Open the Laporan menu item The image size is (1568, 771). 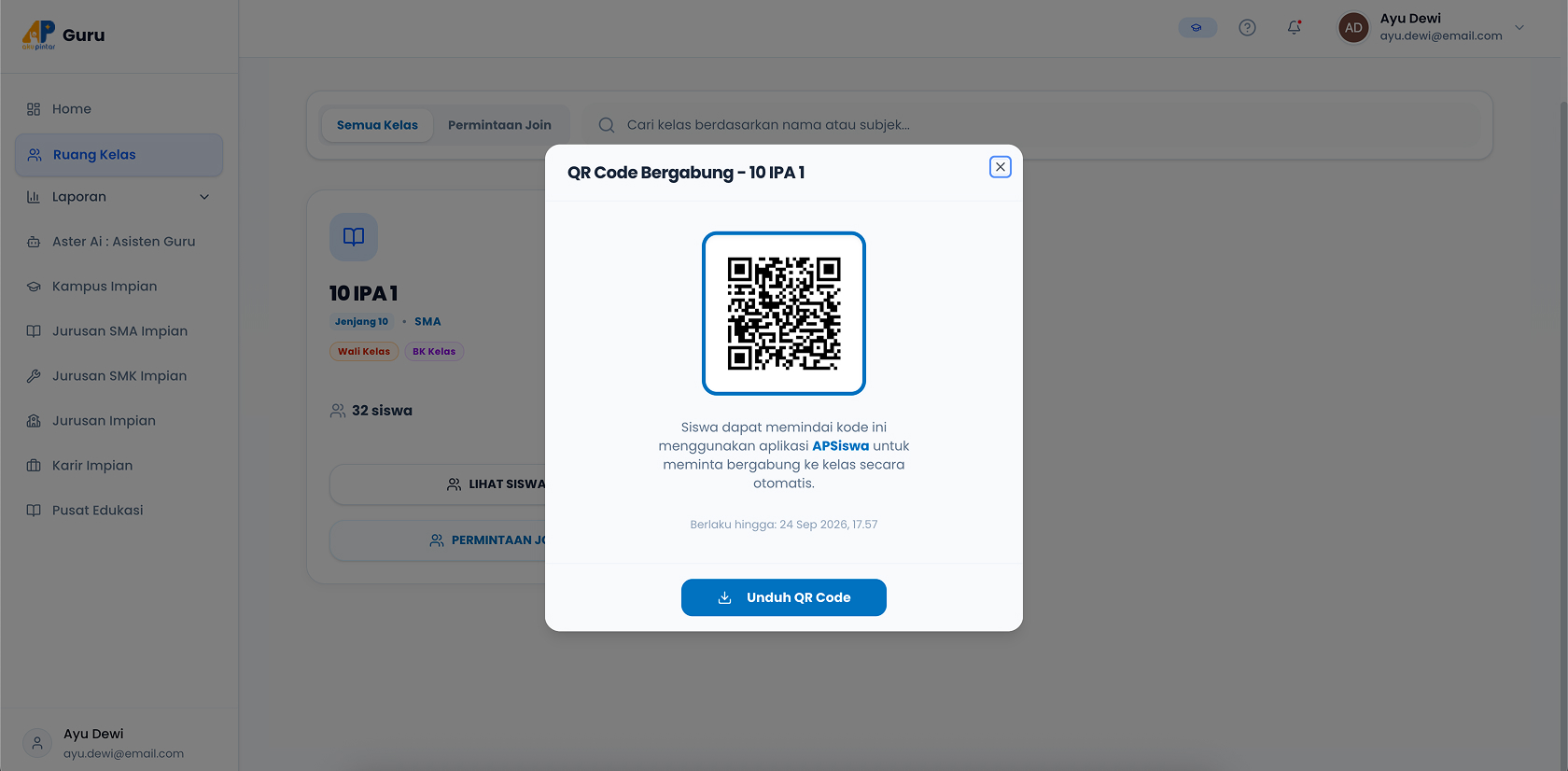119,197
